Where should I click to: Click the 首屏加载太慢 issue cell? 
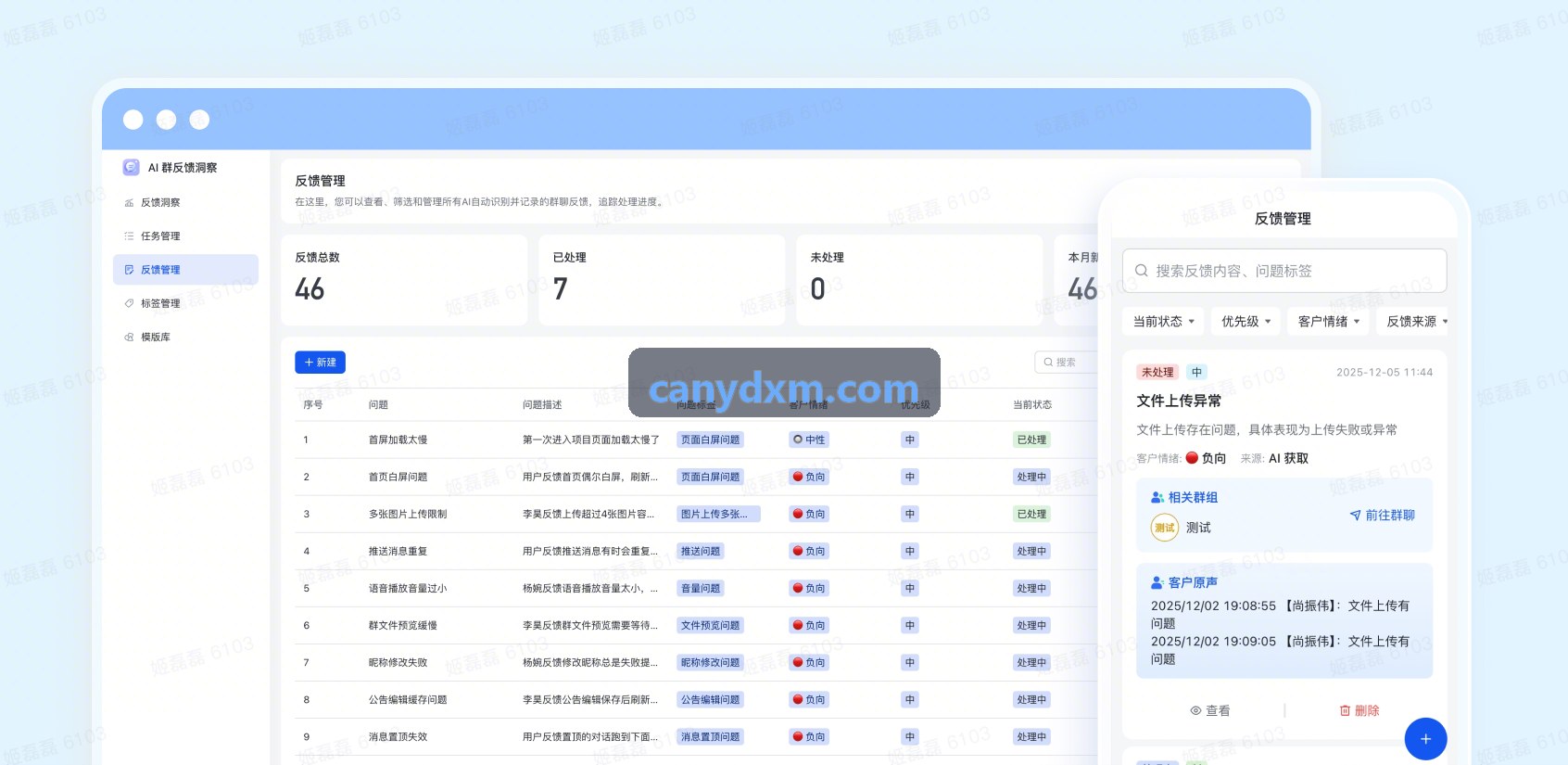[398, 440]
